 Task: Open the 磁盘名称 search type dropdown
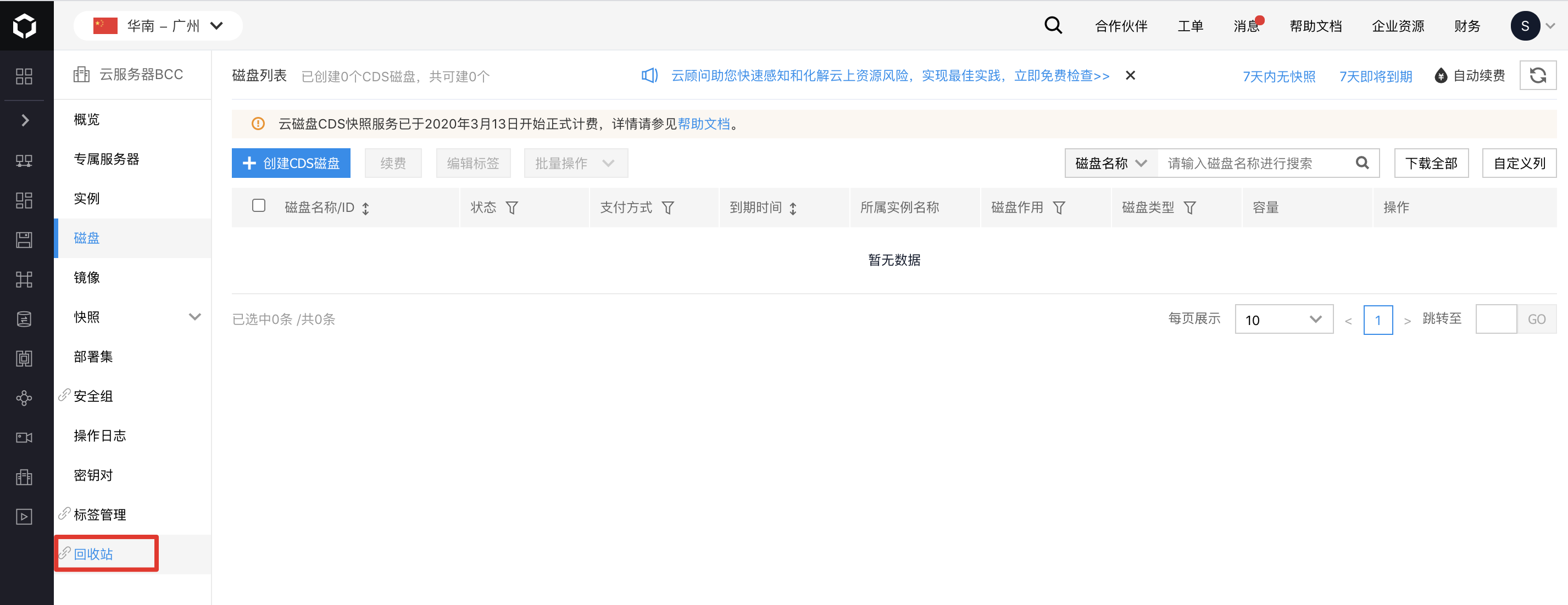[x=1111, y=163]
